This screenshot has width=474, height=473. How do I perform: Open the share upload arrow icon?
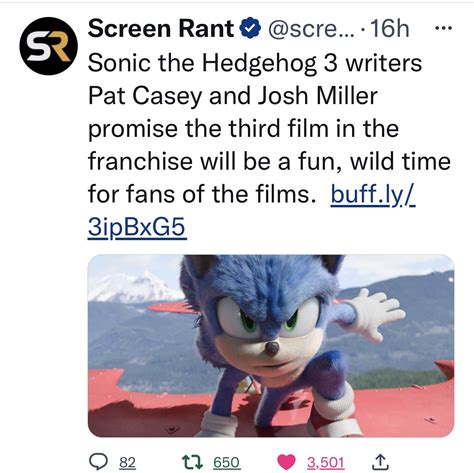coord(380,462)
